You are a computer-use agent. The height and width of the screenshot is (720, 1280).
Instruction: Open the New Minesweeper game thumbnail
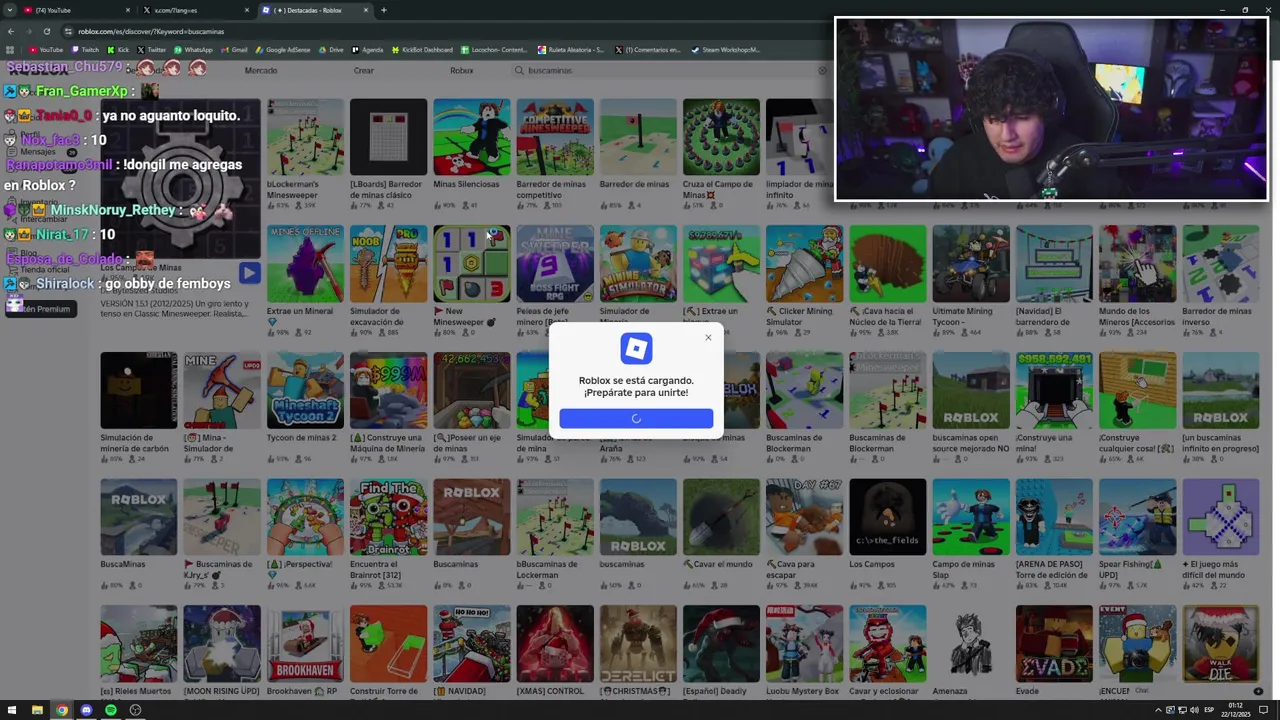[471, 264]
